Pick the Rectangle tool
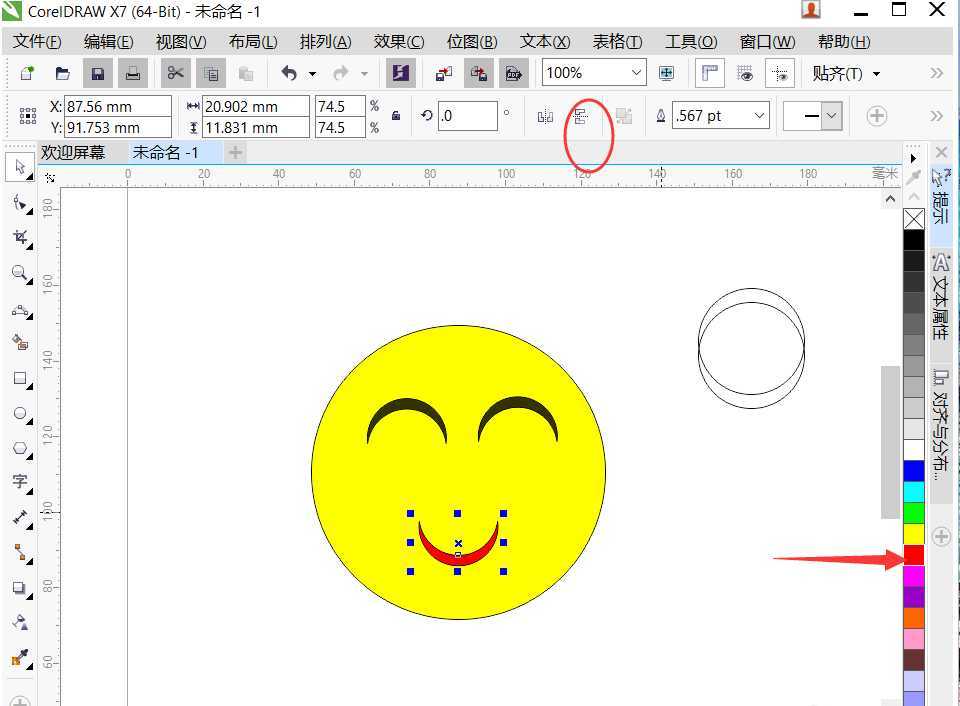Image resolution: width=960 pixels, height=706 pixels. pyautogui.click(x=19, y=378)
